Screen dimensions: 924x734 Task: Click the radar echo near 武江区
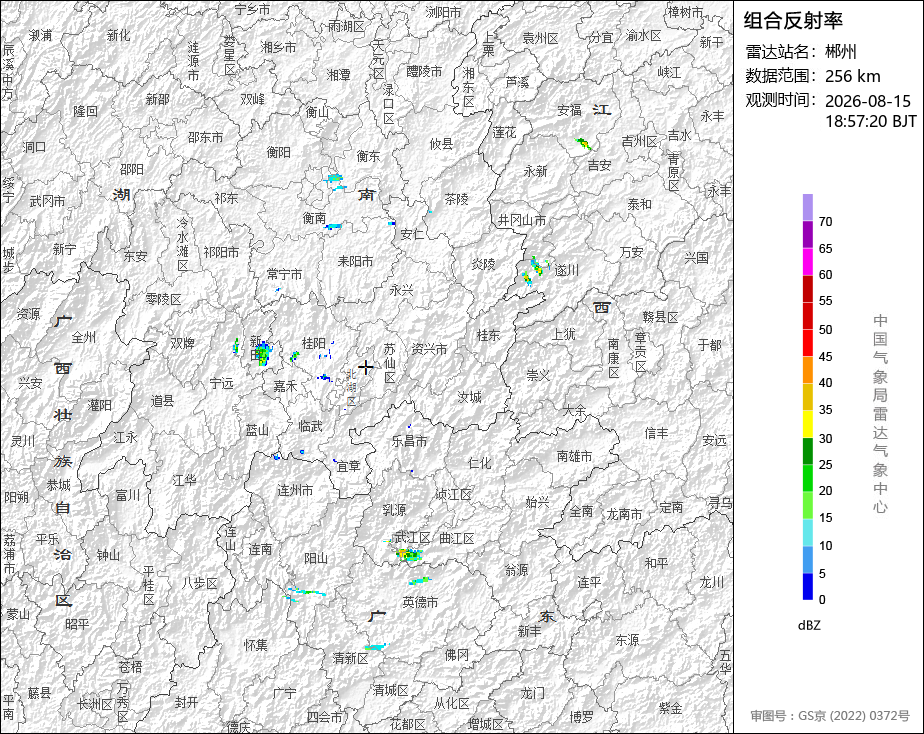[409, 554]
